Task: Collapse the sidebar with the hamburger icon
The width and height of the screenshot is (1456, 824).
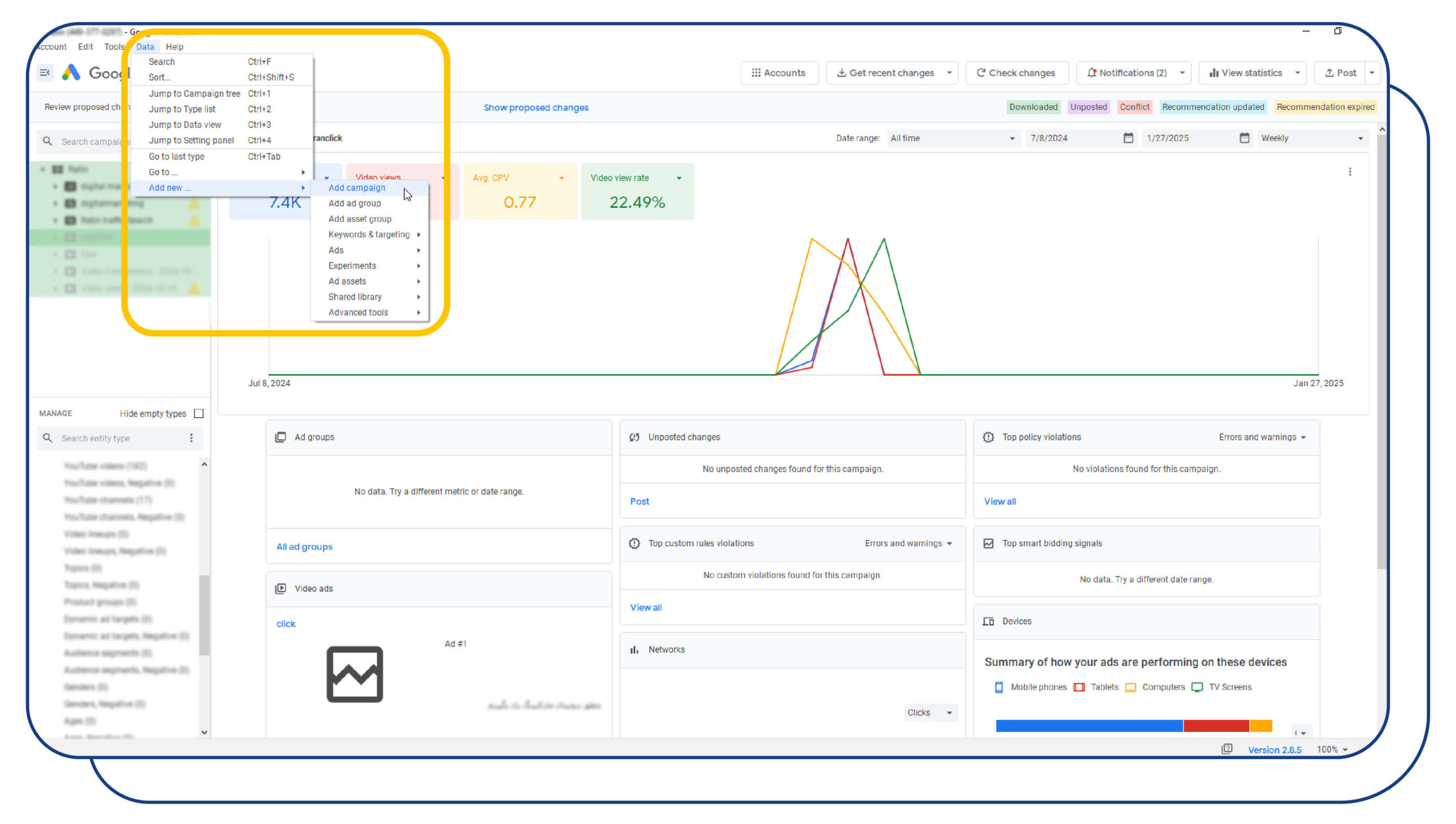Action: click(x=45, y=73)
